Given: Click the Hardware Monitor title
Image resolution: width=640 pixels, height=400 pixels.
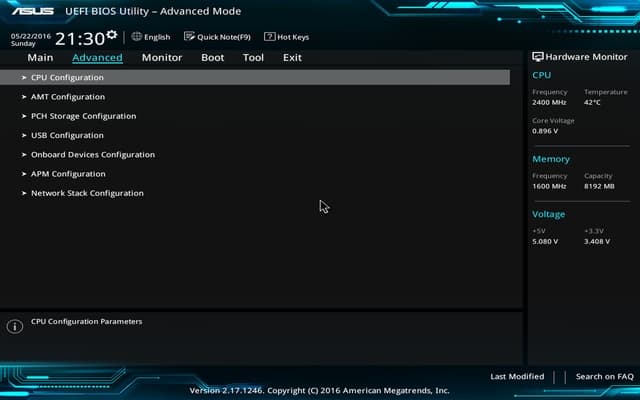Looking at the screenshot, I should [x=586, y=57].
